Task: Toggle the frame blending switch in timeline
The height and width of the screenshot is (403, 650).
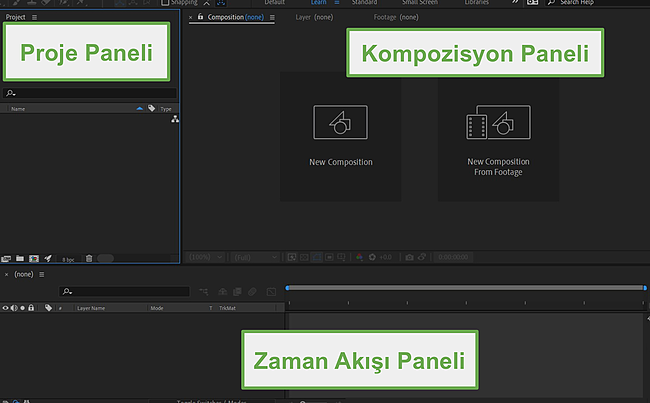Action: coord(238,292)
